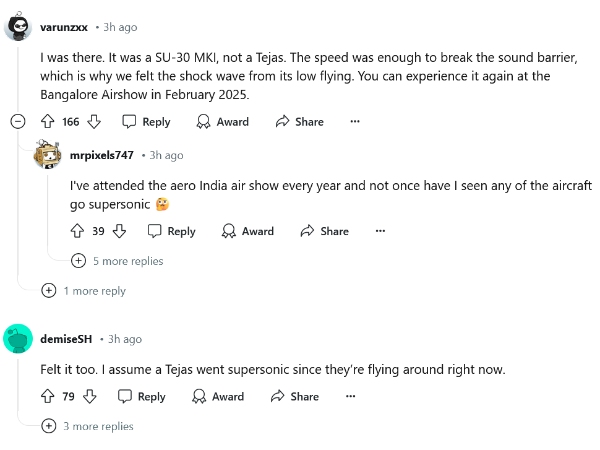Upvote varunzxx's comment
Screen dimensions: 600x450
[x=47, y=121]
